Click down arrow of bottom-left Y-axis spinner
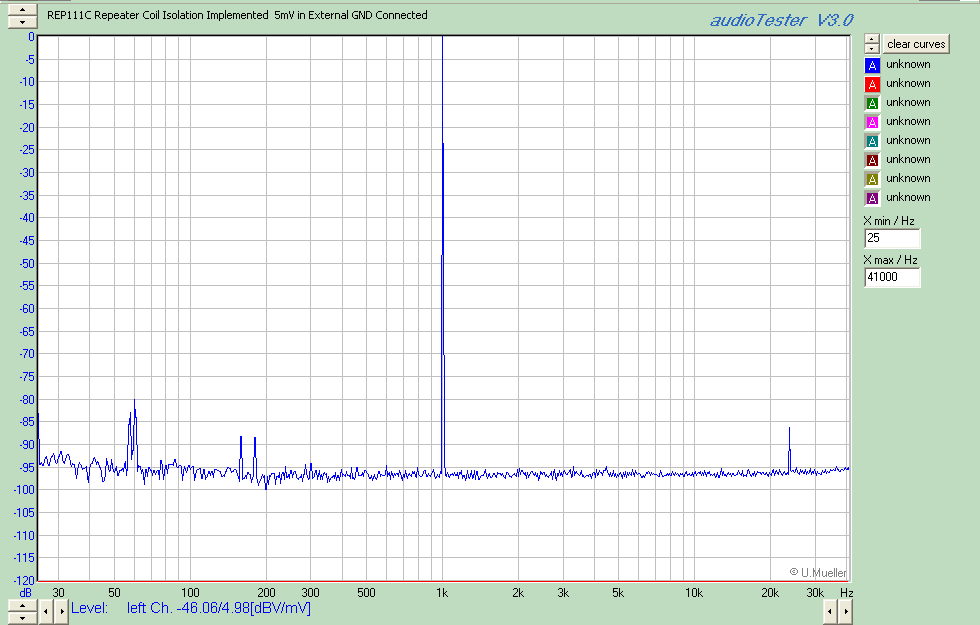The image size is (980, 625). click(x=22, y=618)
